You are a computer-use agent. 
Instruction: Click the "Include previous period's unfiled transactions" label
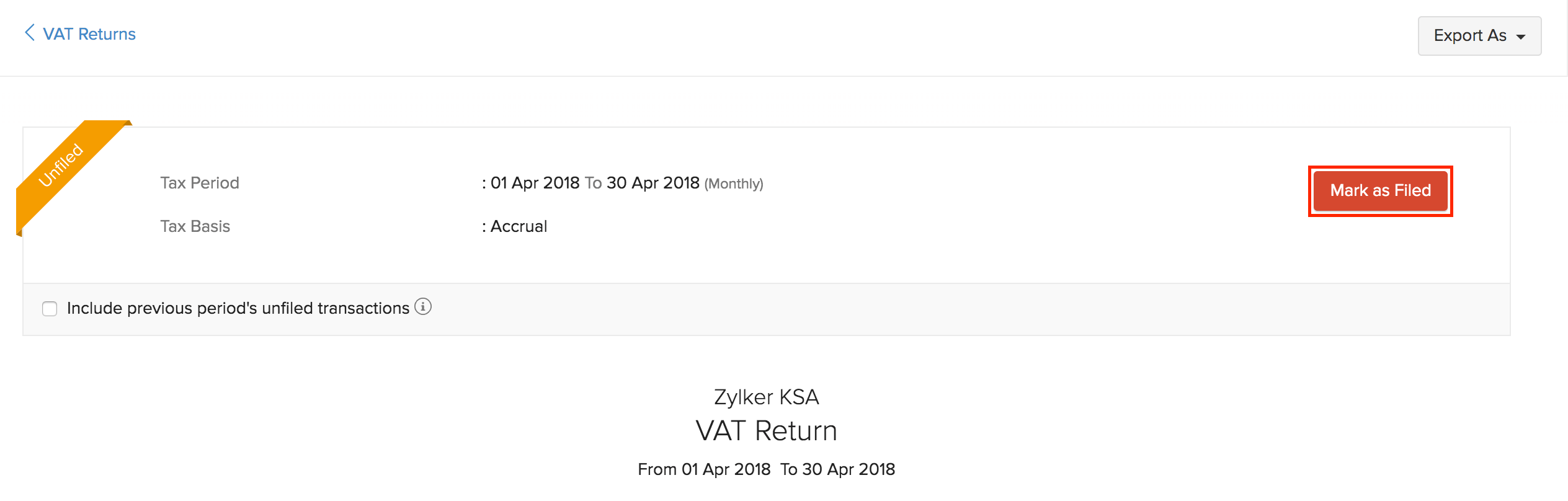(238, 309)
